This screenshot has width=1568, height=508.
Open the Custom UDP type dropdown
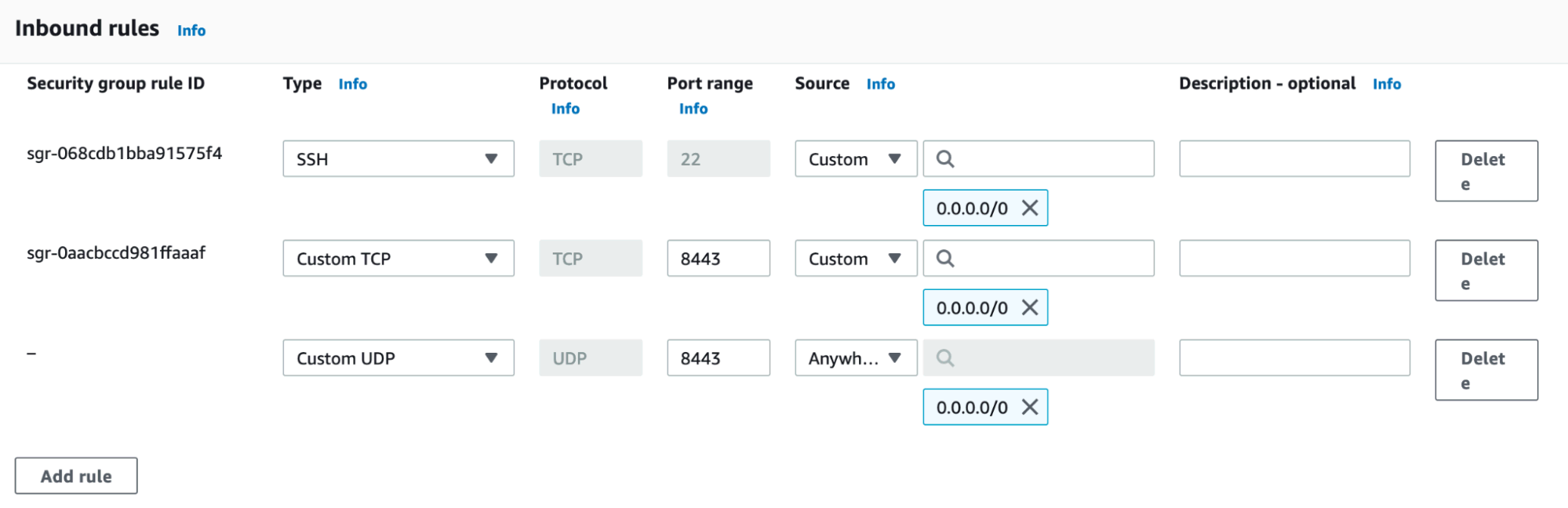point(398,358)
